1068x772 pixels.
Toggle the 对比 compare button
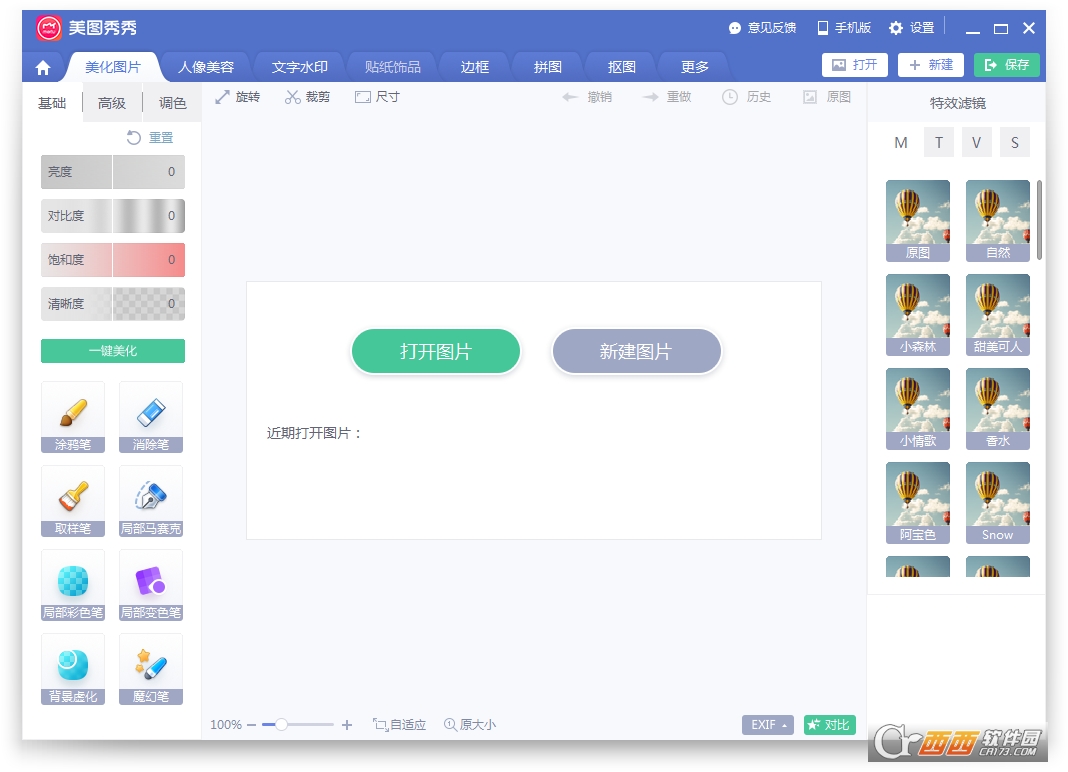click(829, 725)
